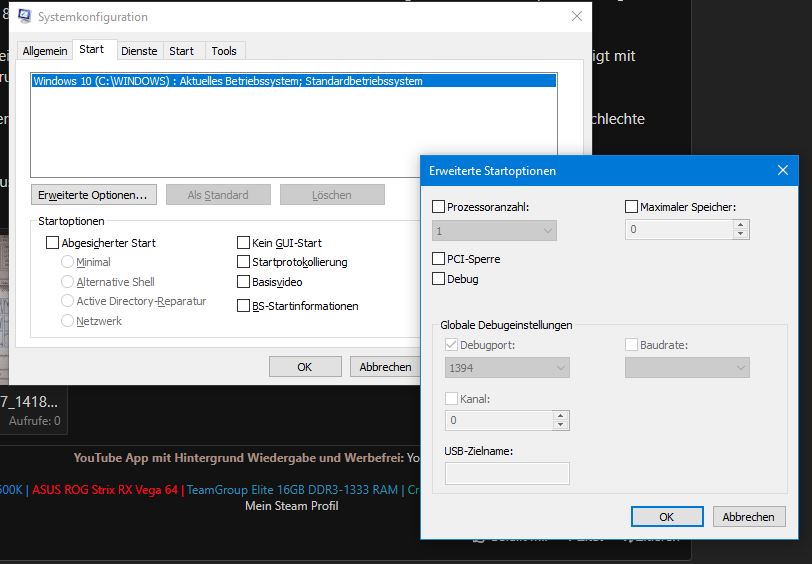Select the Netzwerk radio option
Screen dimensions: 812x564
pyautogui.click(x=67, y=321)
